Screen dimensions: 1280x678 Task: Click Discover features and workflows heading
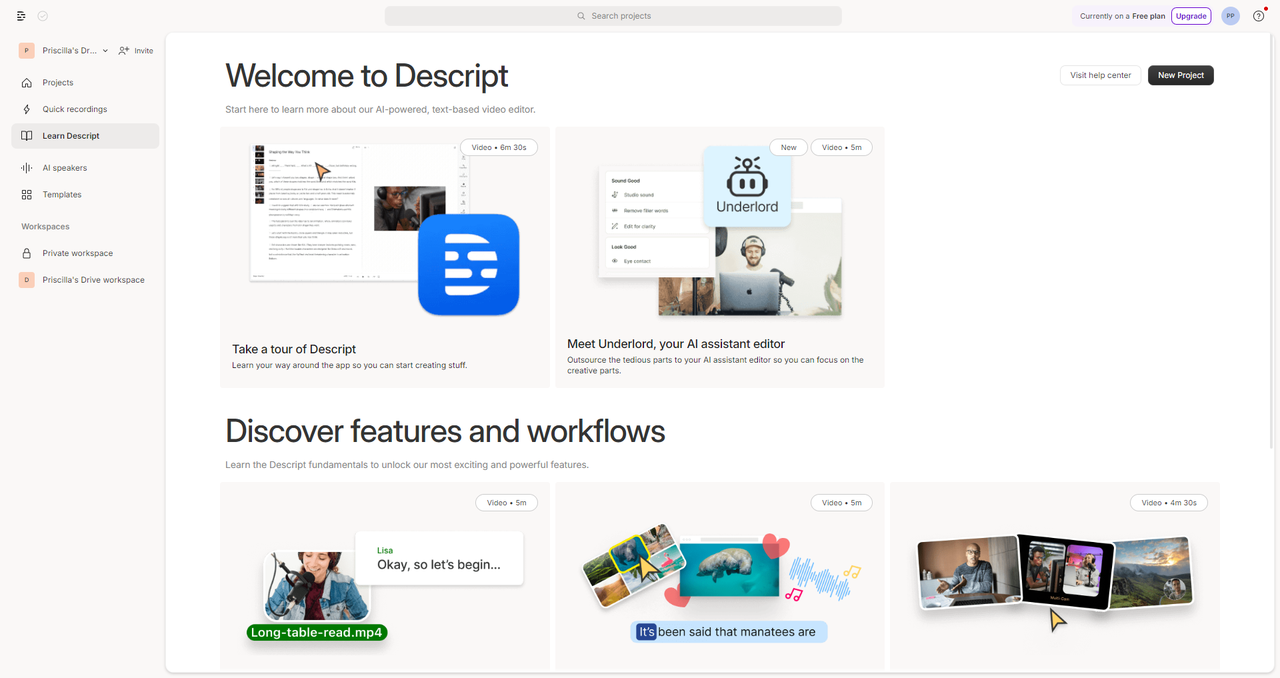pyautogui.click(x=445, y=431)
